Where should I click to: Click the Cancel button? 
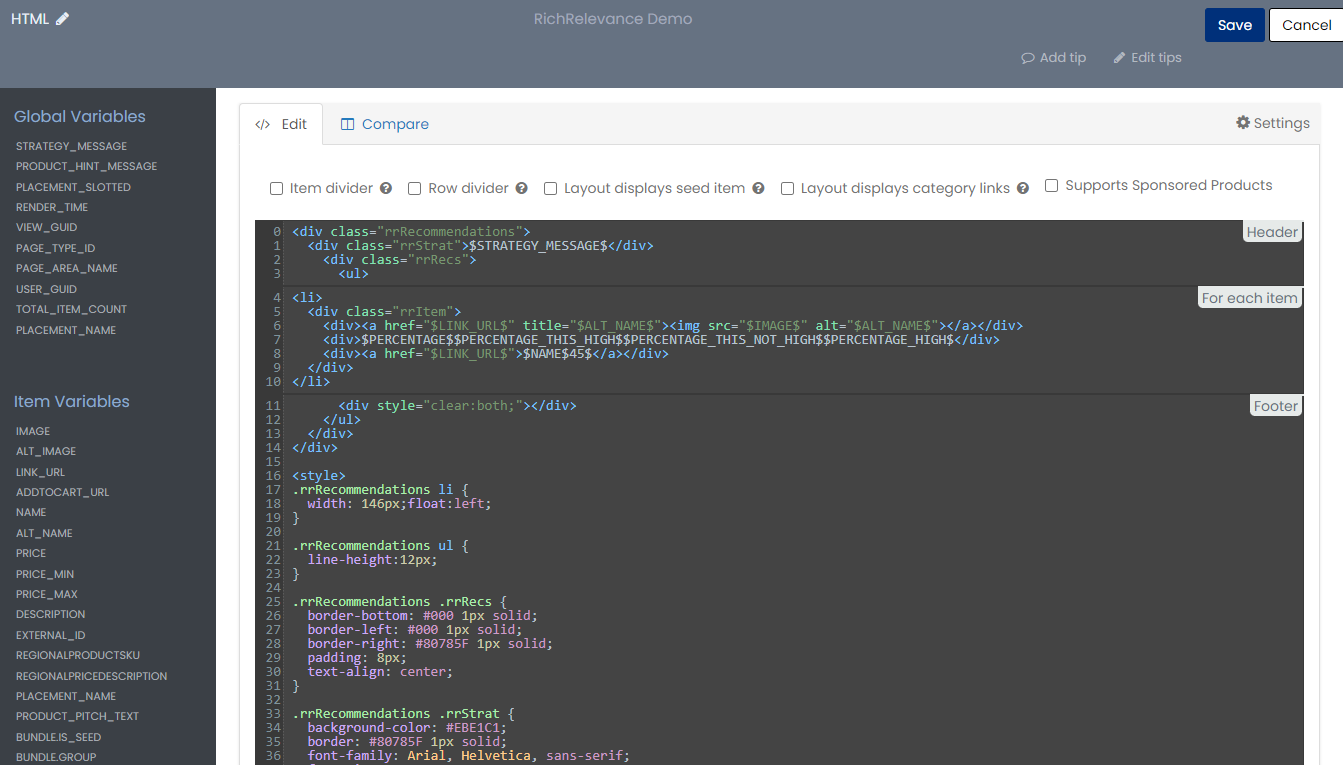tap(1306, 25)
